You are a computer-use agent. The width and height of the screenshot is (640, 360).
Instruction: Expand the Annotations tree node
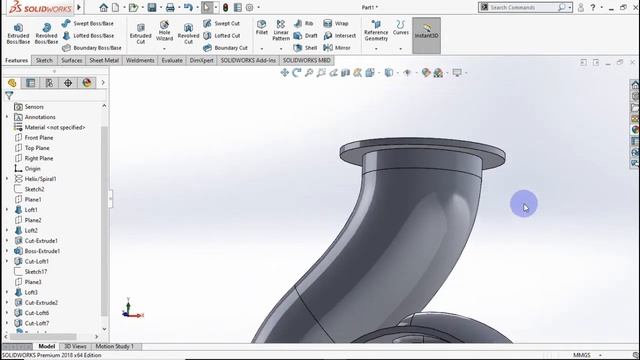tap(7, 117)
